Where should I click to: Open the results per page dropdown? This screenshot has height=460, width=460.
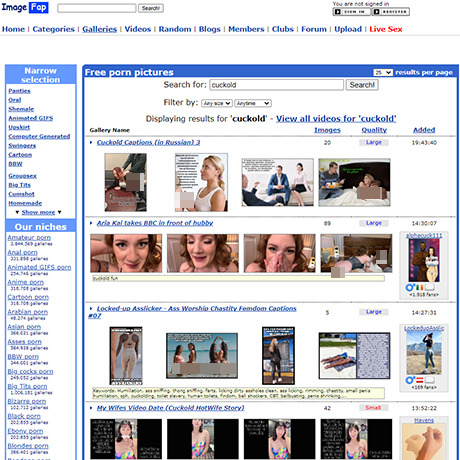point(383,72)
